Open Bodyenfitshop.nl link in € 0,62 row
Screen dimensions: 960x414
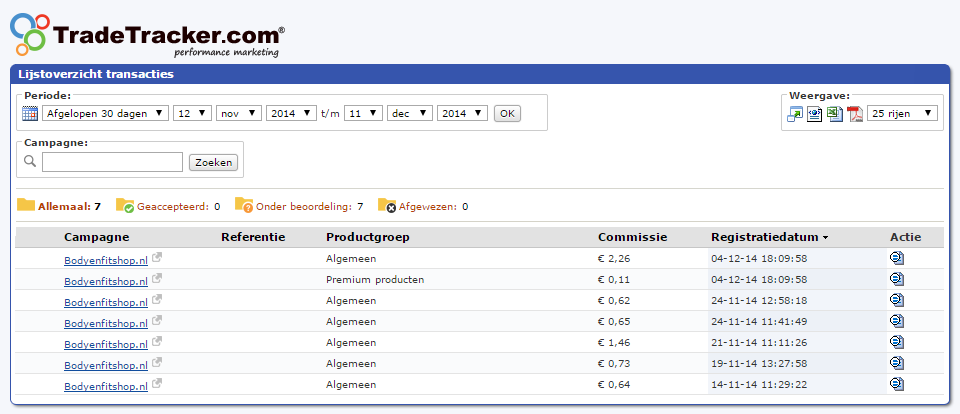pyautogui.click(x=106, y=302)
